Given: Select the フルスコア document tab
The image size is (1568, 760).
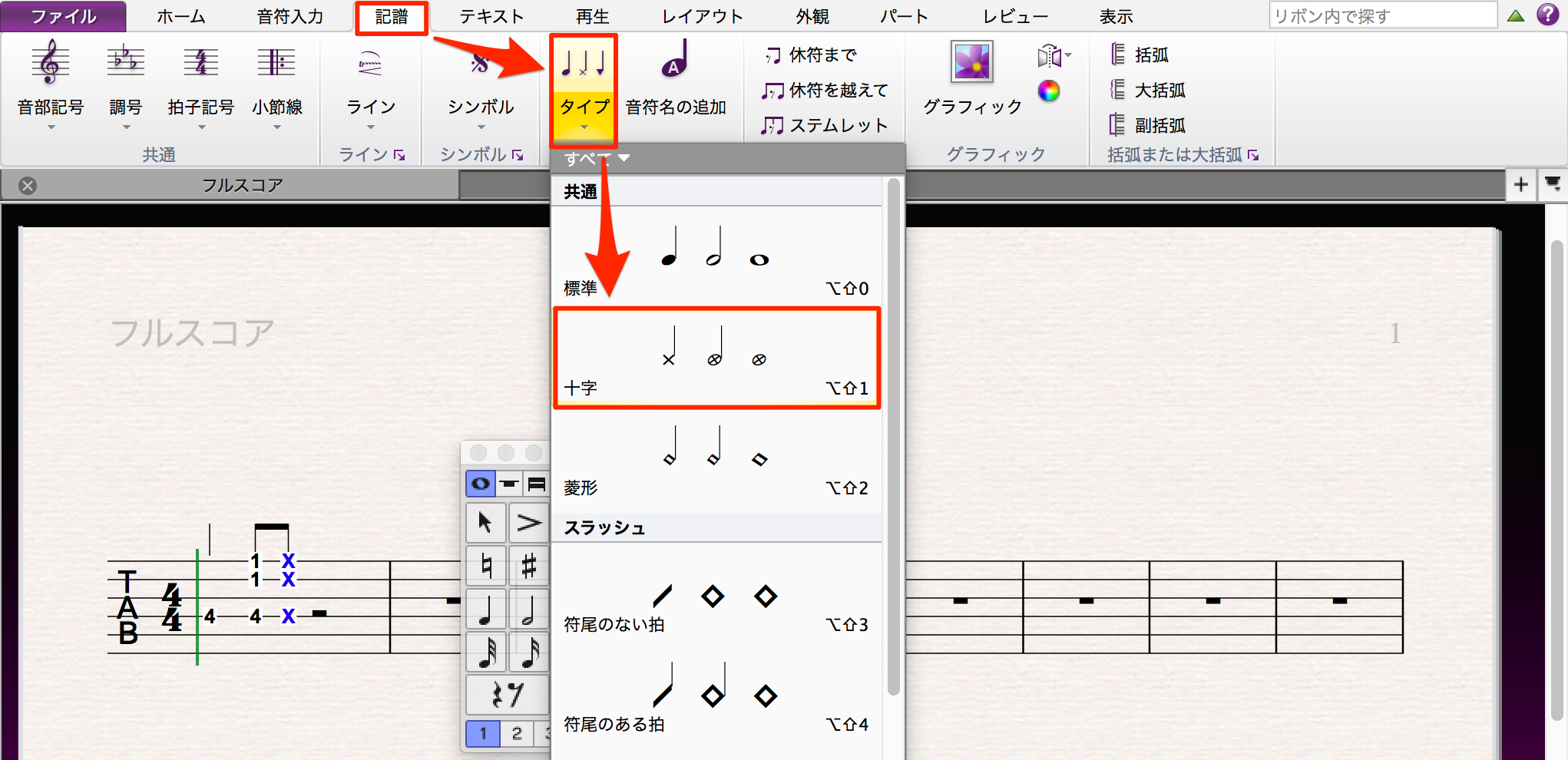Looking at the screenshot, I should (242, 186).
